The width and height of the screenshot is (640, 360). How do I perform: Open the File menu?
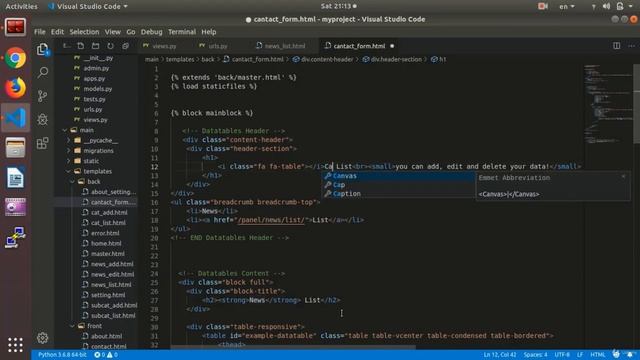40,32
